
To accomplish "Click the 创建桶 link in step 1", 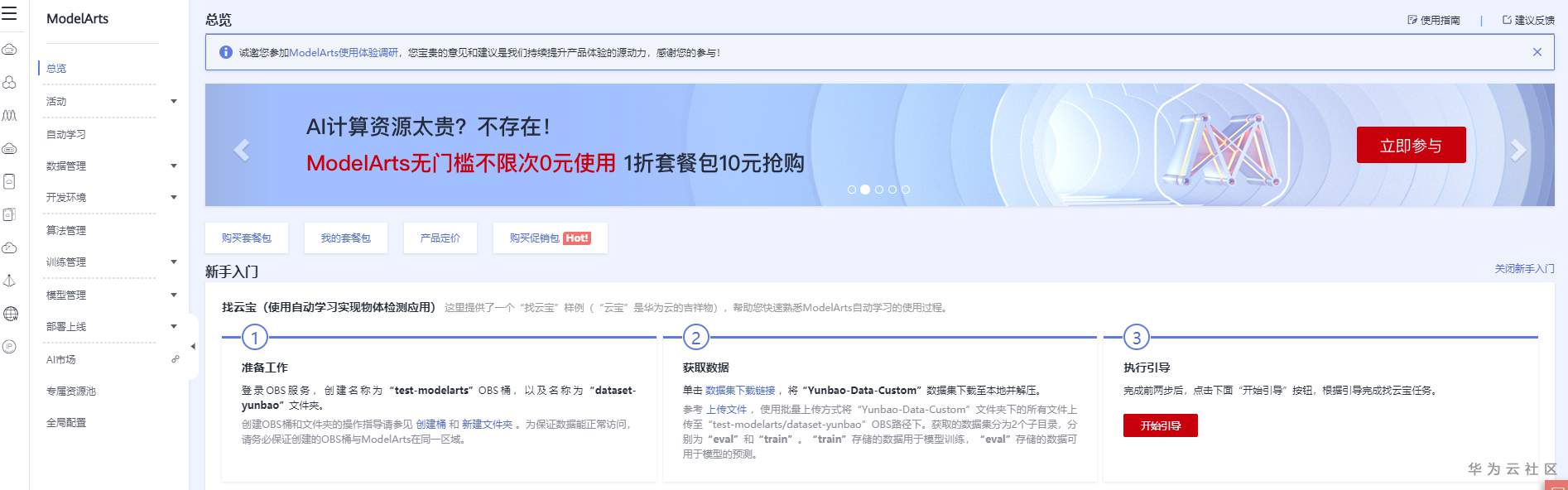I will pos(430,425).
